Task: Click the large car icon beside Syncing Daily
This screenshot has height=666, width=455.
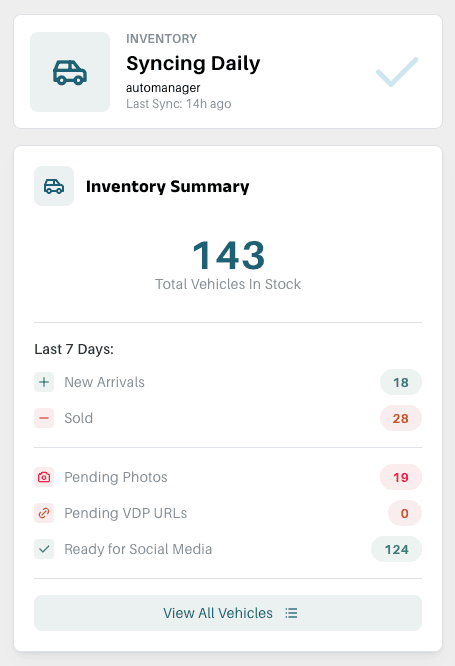Action: 70,72
